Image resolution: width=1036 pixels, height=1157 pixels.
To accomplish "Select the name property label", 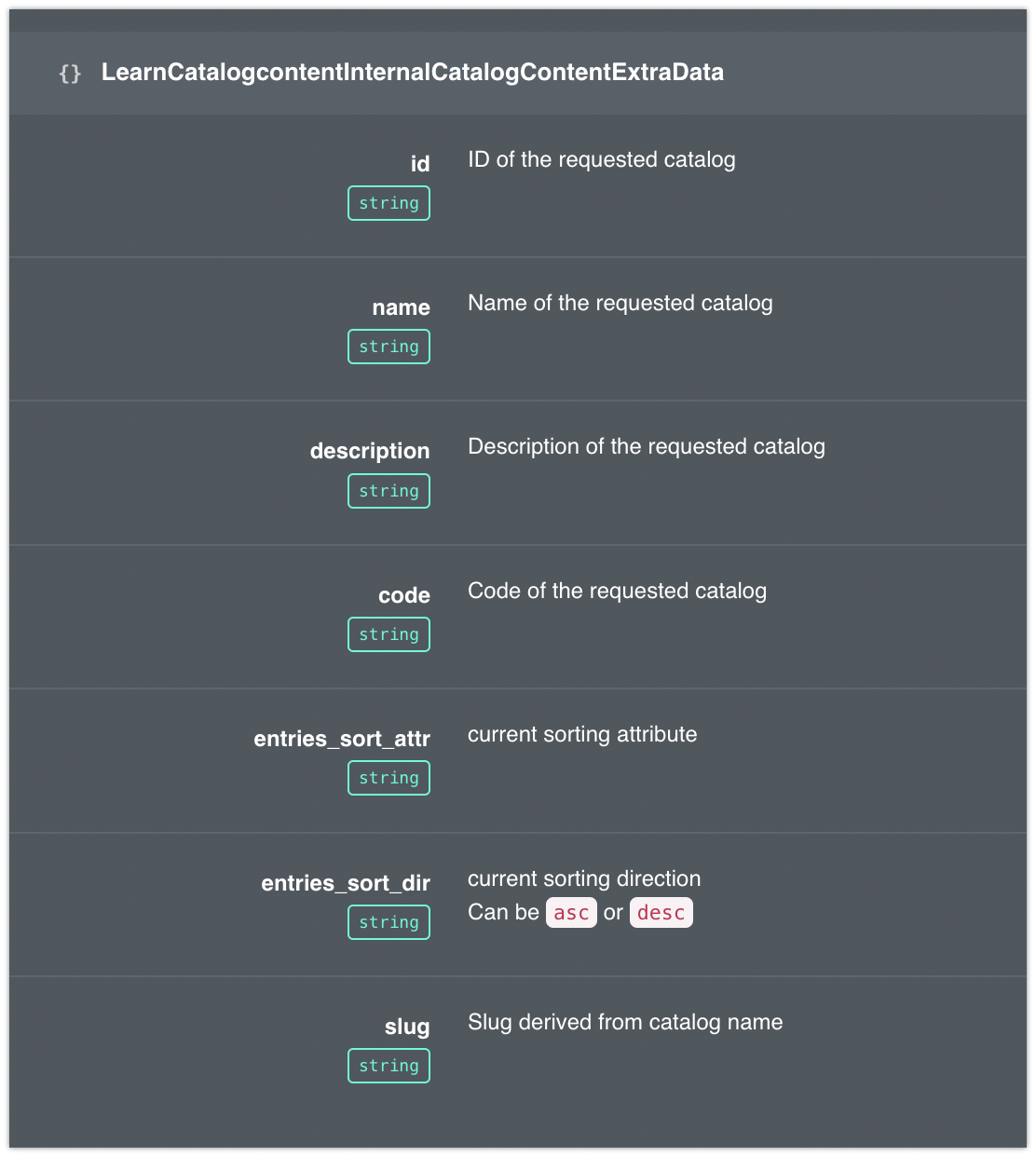I will 402,307.
